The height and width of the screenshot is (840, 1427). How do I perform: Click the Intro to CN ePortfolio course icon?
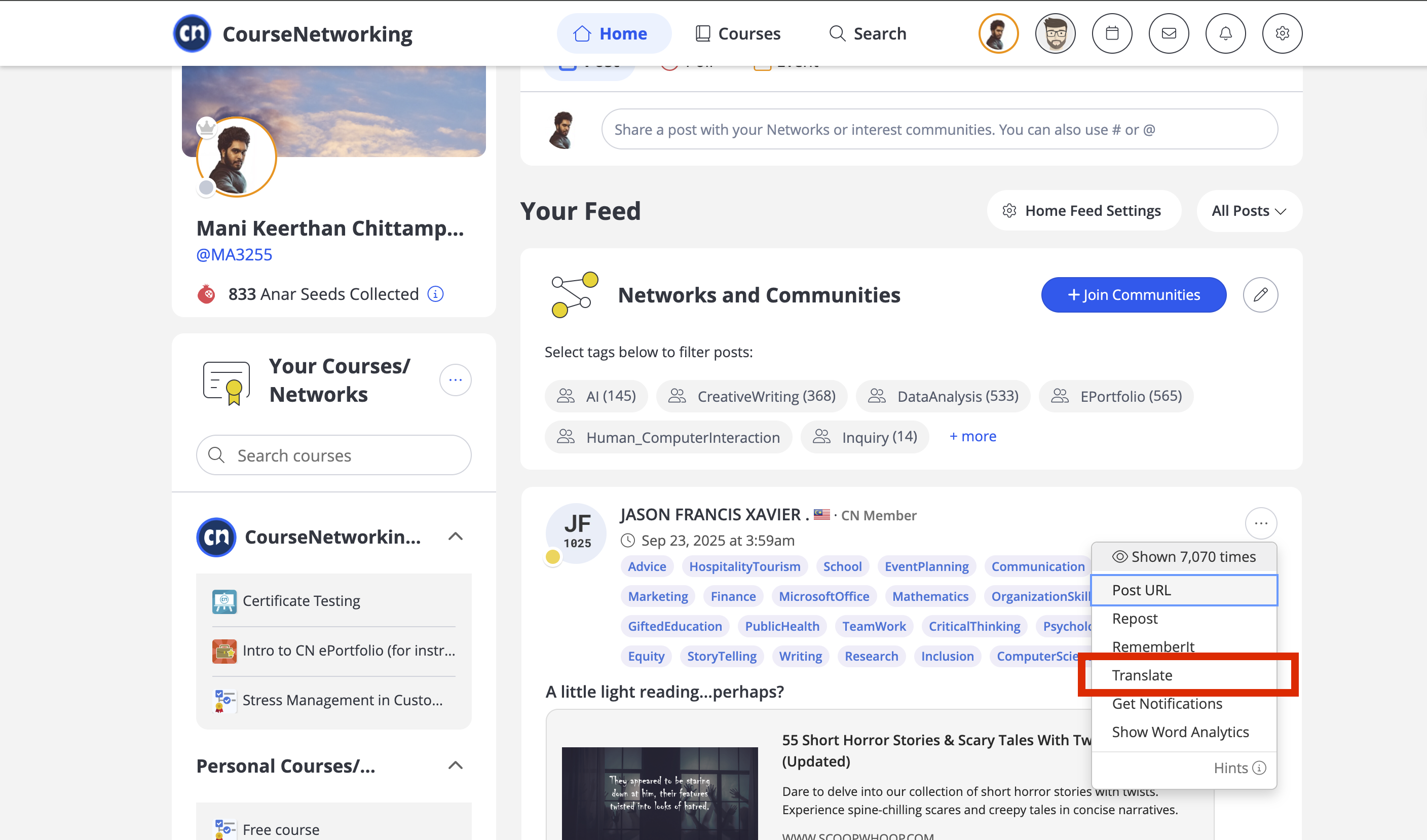point(224,651)
